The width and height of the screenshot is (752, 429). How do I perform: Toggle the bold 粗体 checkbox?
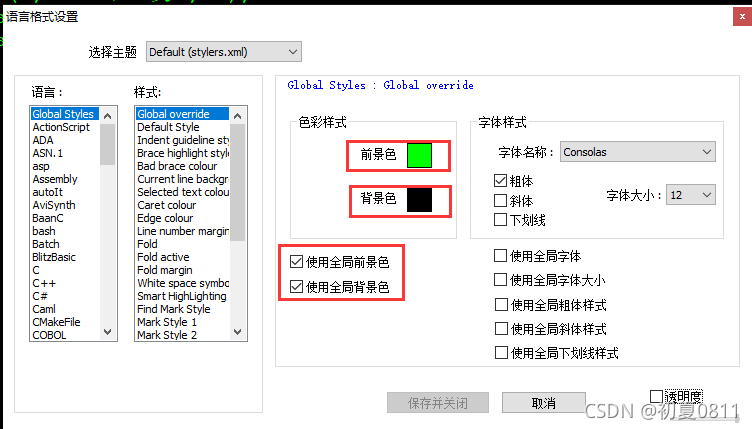(x=500, y=181)
